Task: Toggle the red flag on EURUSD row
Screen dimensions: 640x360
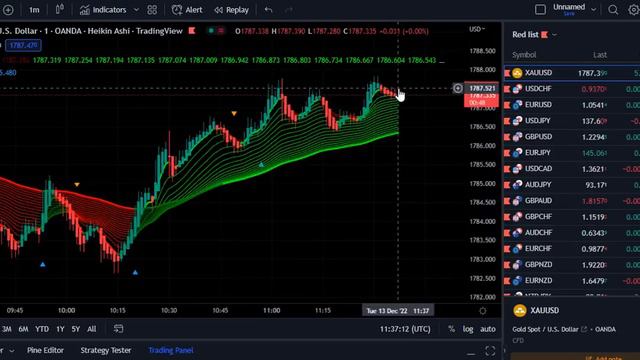Action: click(x=507, y=105)
